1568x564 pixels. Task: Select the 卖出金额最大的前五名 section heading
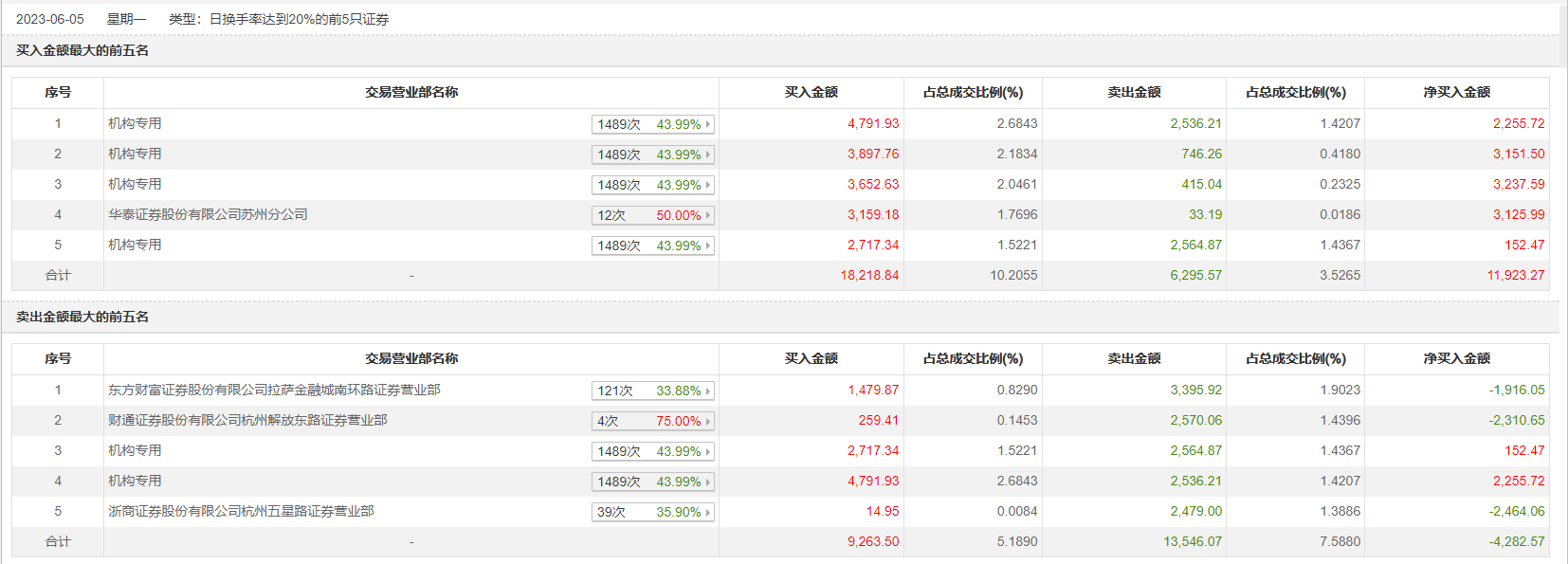[82, 317]
